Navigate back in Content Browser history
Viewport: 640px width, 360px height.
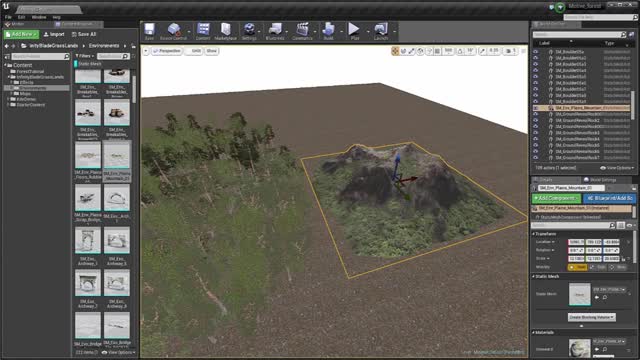7,46
